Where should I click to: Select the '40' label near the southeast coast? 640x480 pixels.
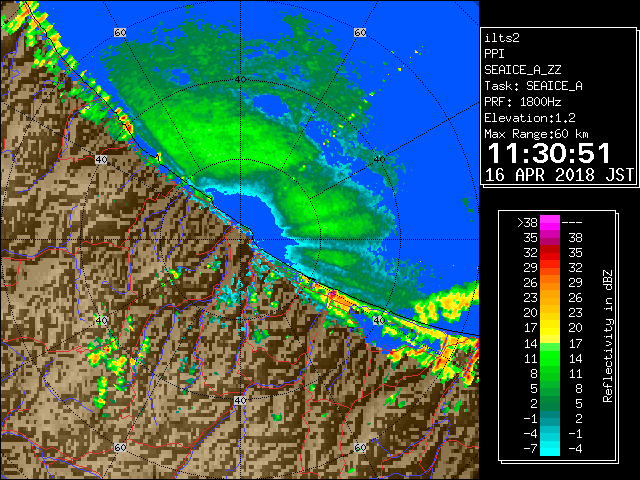tap(379, 320)
